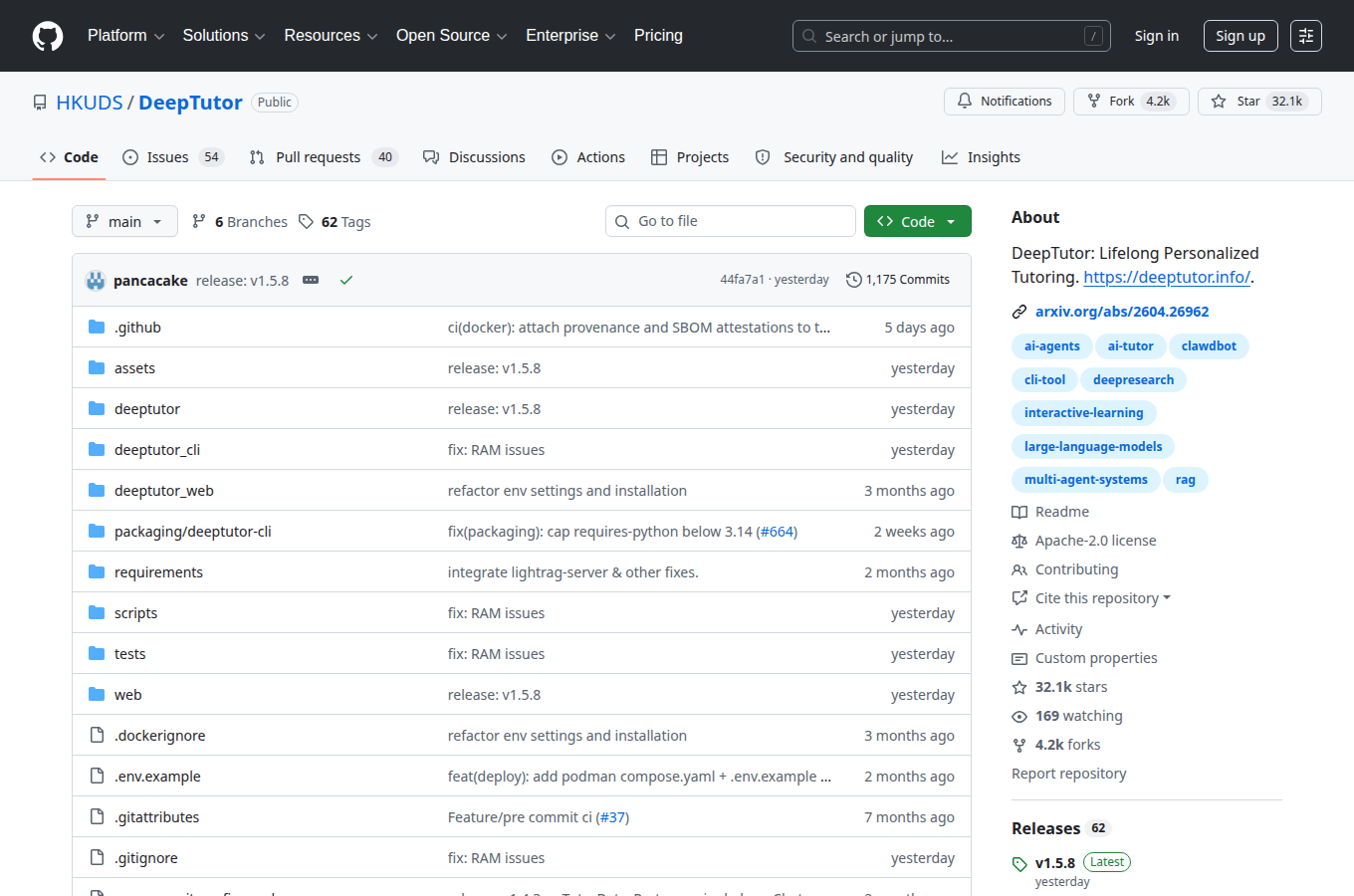Open the 1,175 Commits history
Image resolution: width=1354 pixels, height=896 pixels.
click(898, 280)
